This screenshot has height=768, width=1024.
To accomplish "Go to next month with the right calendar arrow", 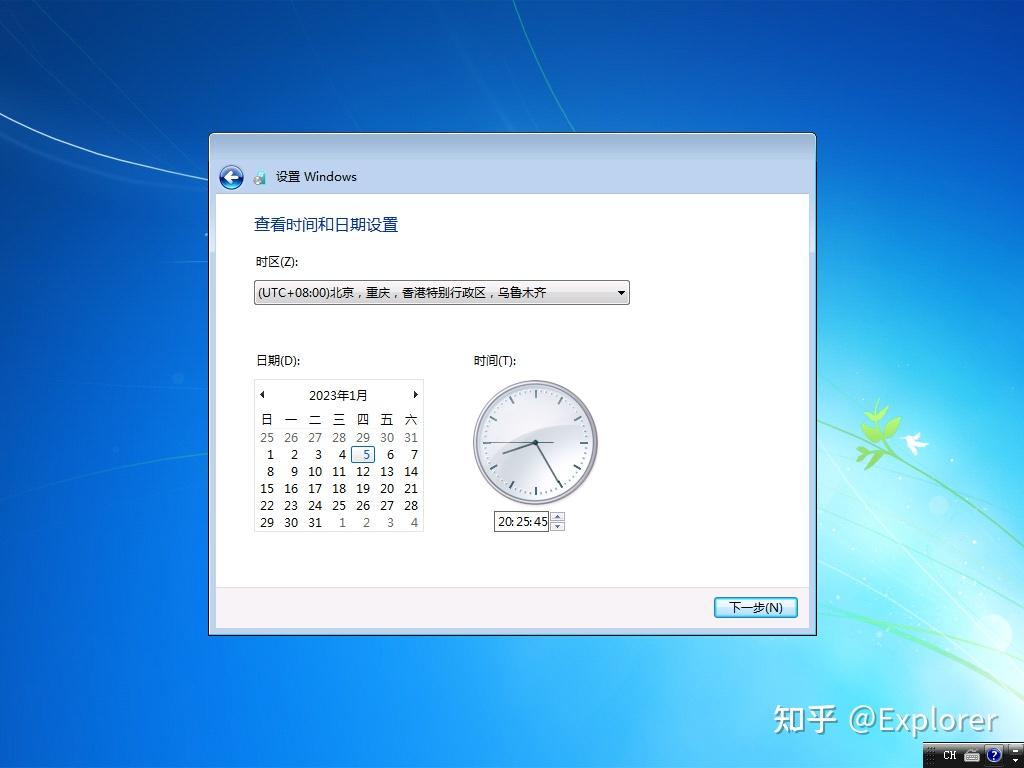I will pyautogui.click(x=416, y=394).
